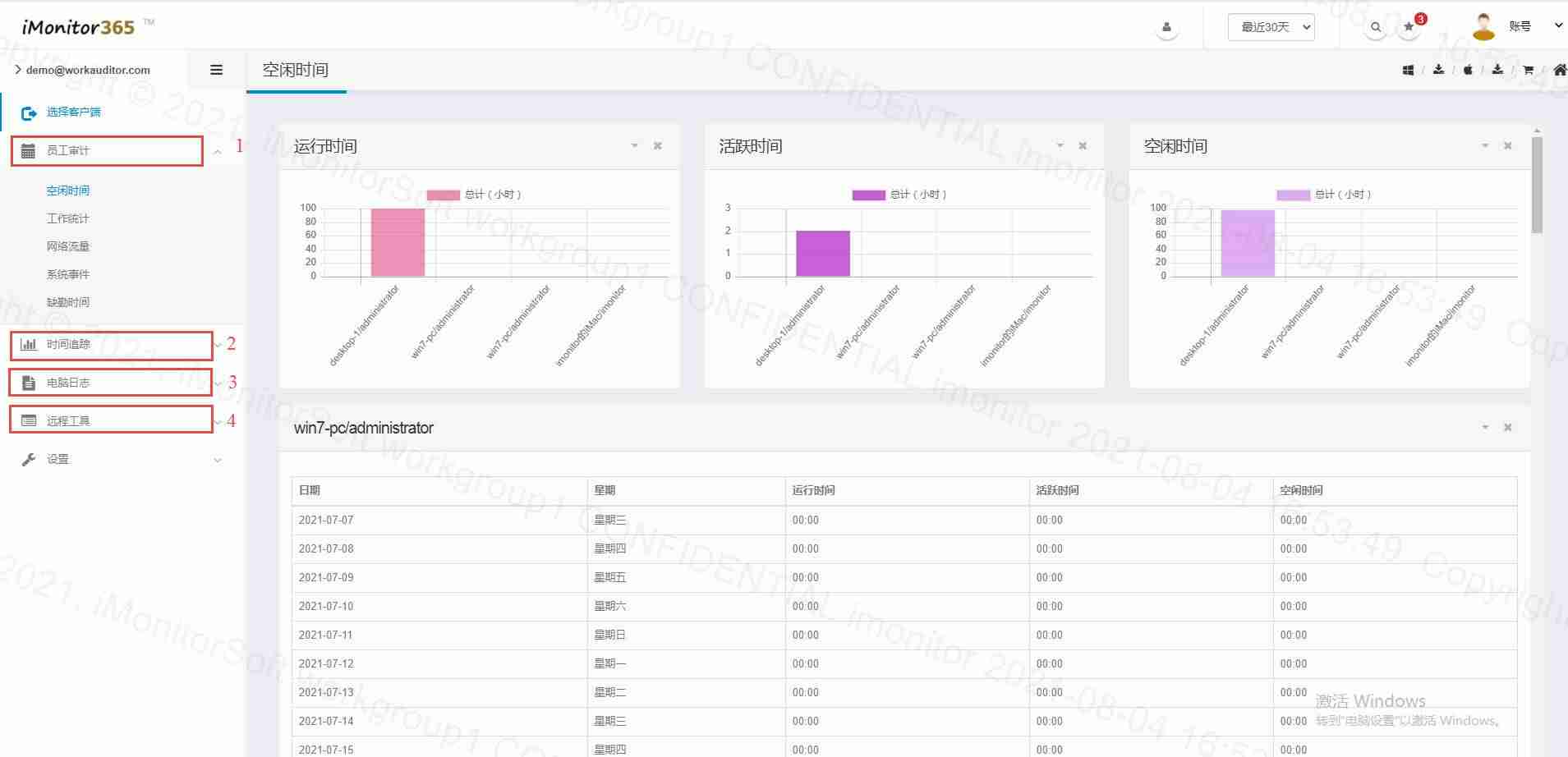Image resolution: width=1568 pixels, height=757 pixels.
Task: Open the shopping cart icon
Action: tap(1528, 70)
